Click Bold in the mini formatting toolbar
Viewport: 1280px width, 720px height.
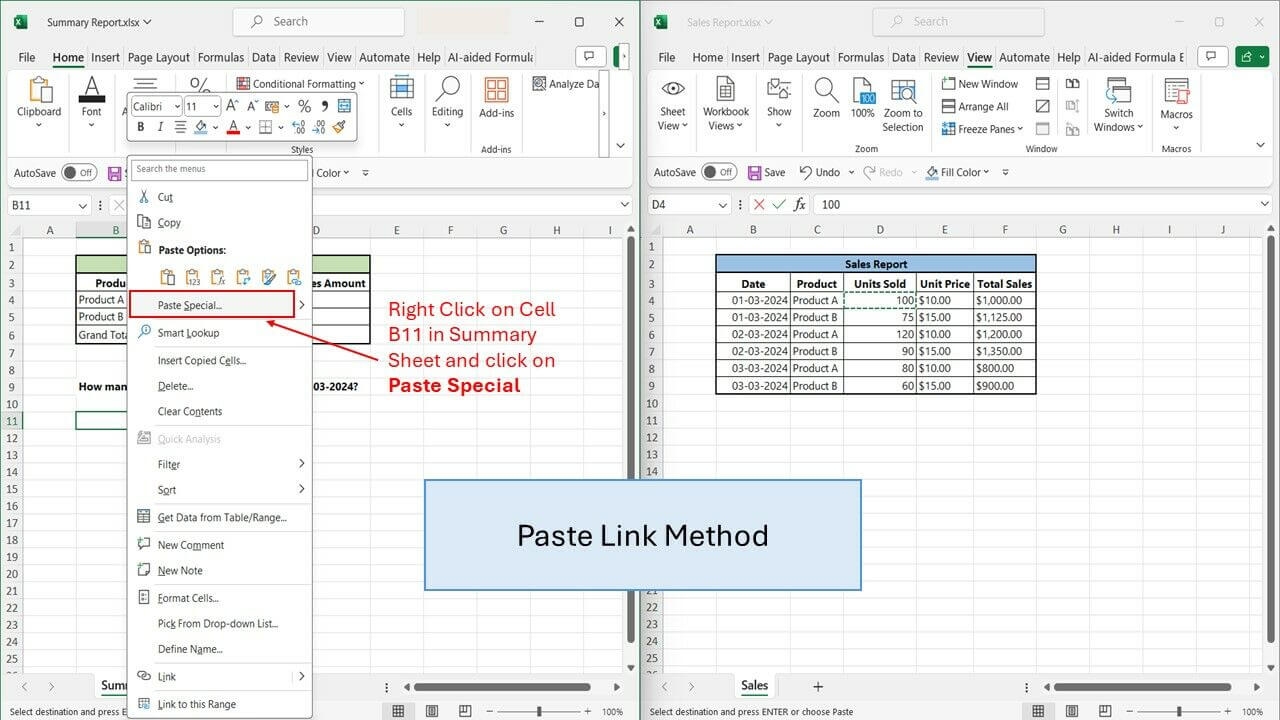(141, 127)
